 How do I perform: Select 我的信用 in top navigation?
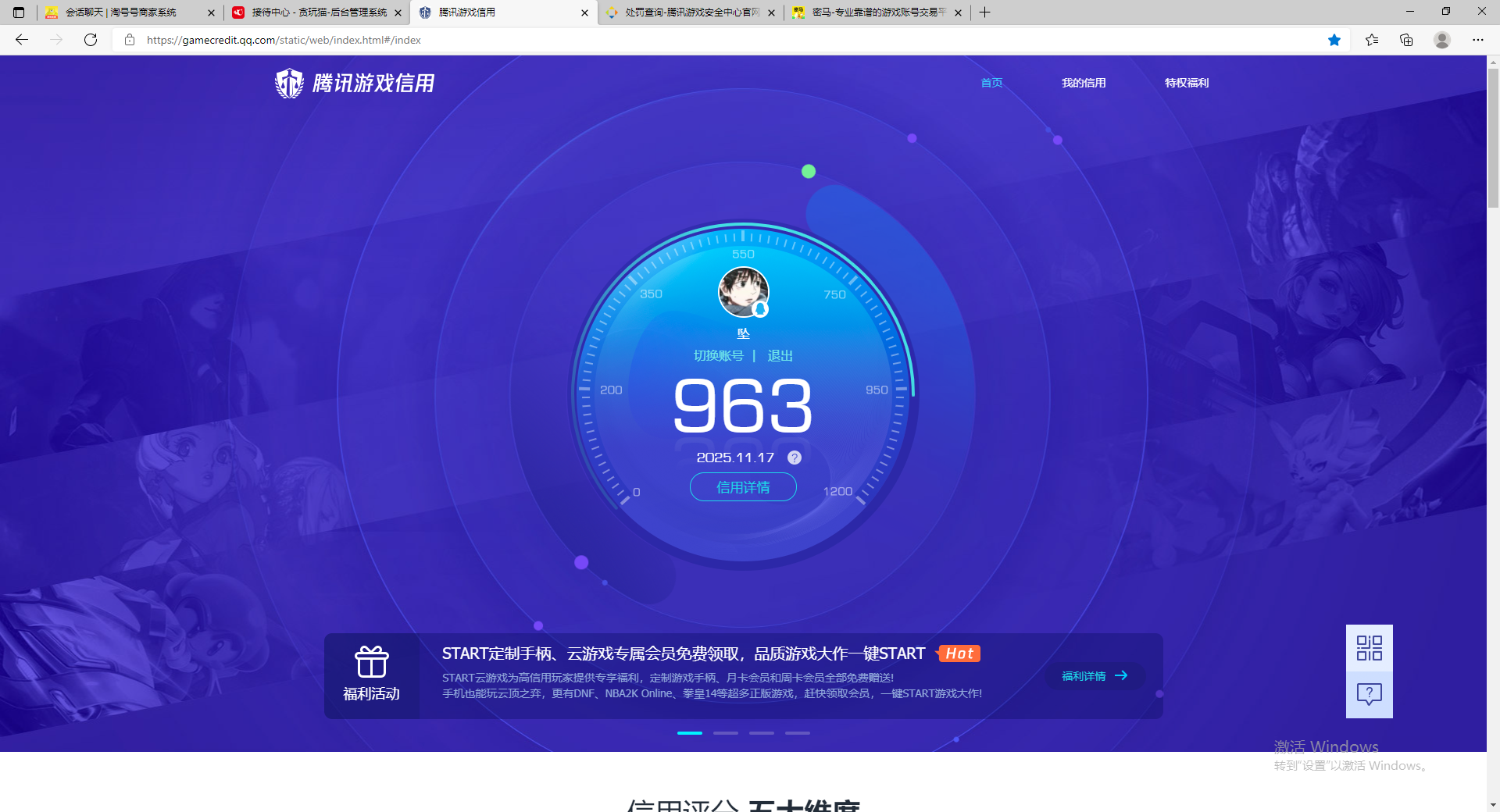1083,83
